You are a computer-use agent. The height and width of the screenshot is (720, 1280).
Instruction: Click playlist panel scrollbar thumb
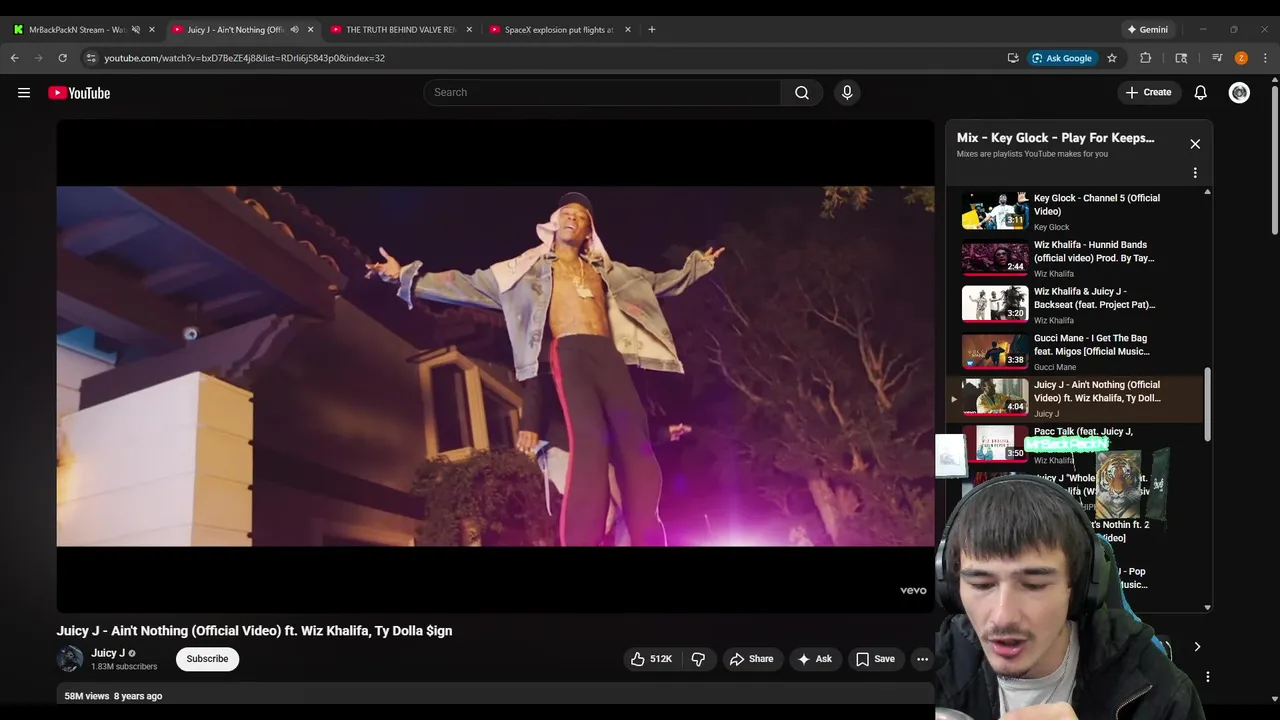pyautogui.click(x=1207, y=404)
